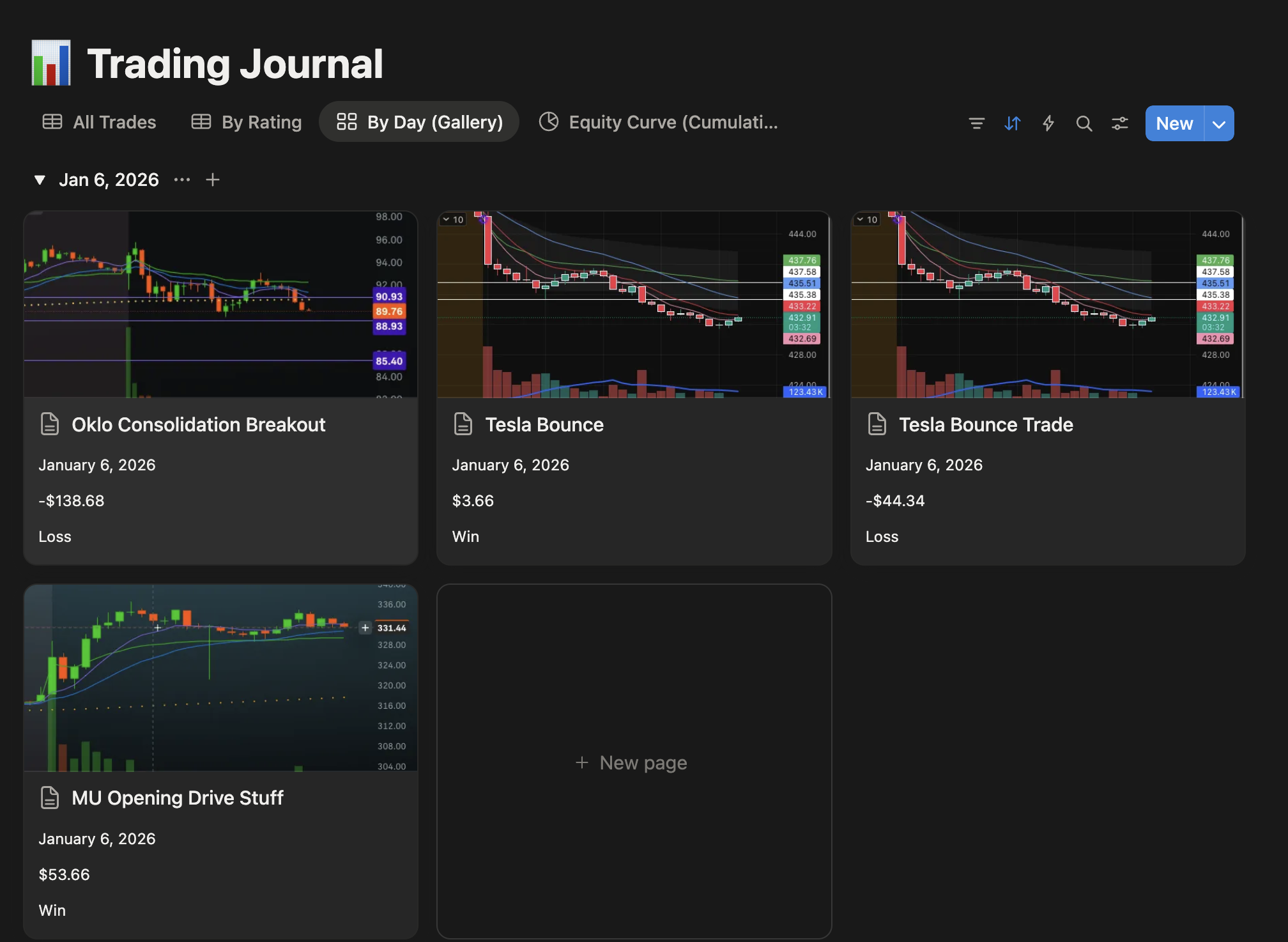Image resolution: width=1288 pixels, height=942 pixels.
Task: Open the MU Opening Drive Stuff card title
Action: pyautogui.click(x=177, y=798)
